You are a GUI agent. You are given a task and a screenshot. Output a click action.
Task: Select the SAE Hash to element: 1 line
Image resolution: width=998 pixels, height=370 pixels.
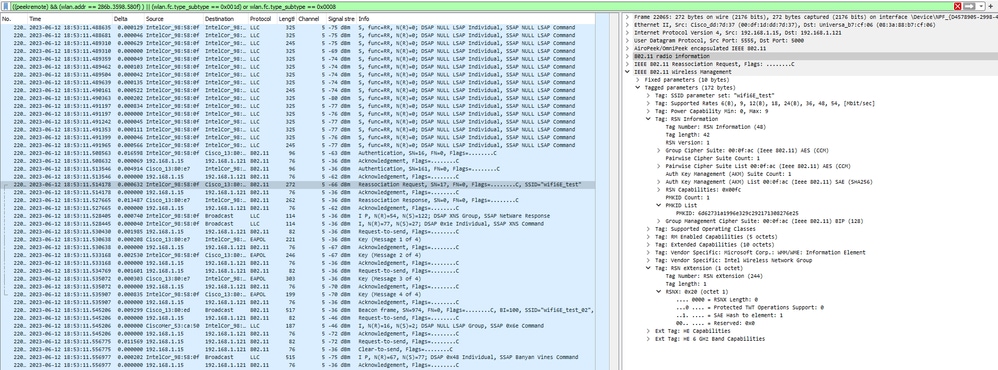[x=729, y=315]
